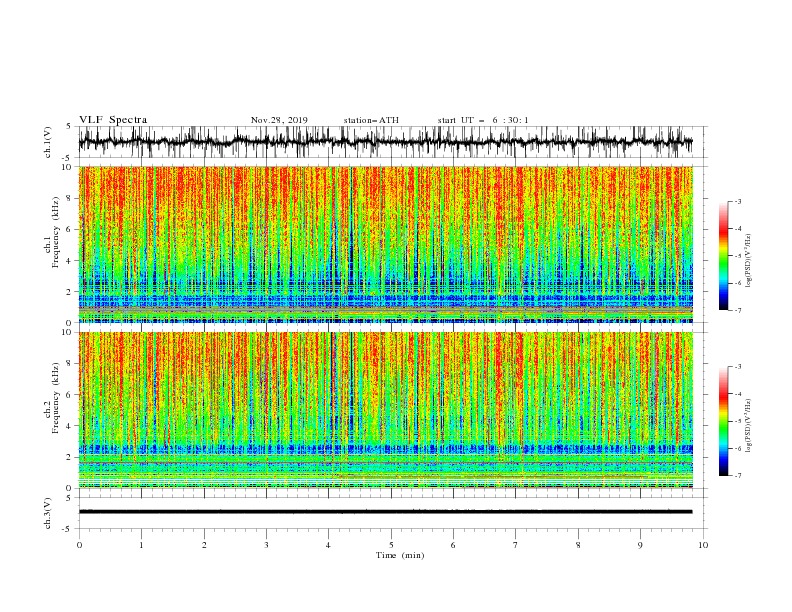The width and height of the screenshot is (792, 612).
Task: Select the ch.2 "Frequency (kHz)" axis label
Action: pyautogui.click(x=56, y=398)
